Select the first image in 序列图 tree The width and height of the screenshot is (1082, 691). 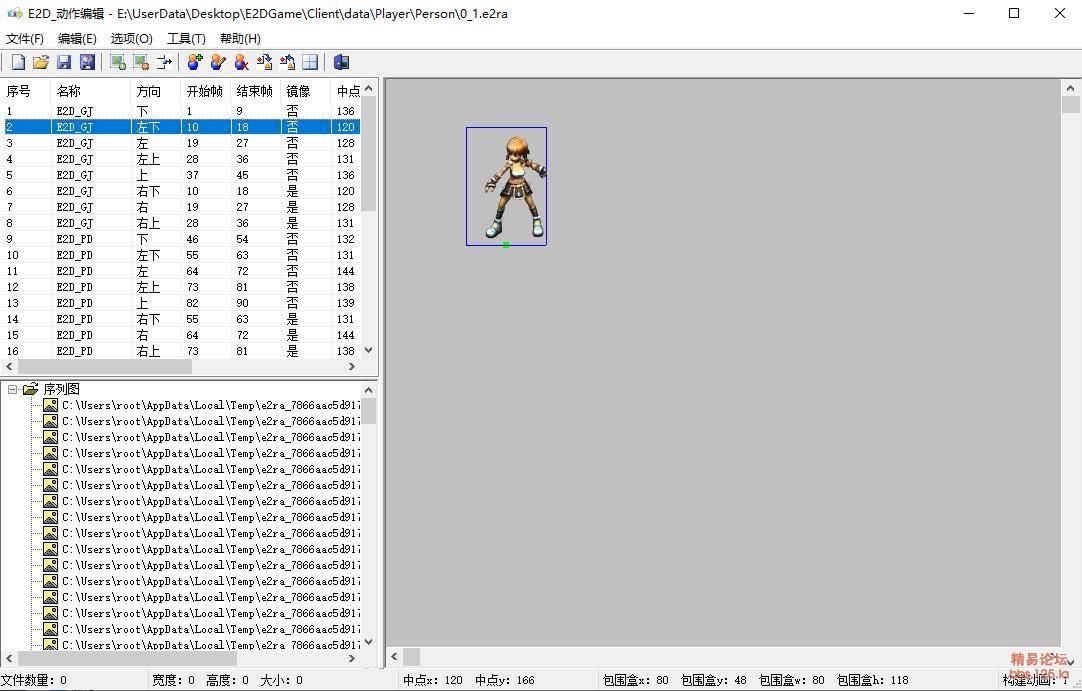pyautogui.click(x=200, y=405)
